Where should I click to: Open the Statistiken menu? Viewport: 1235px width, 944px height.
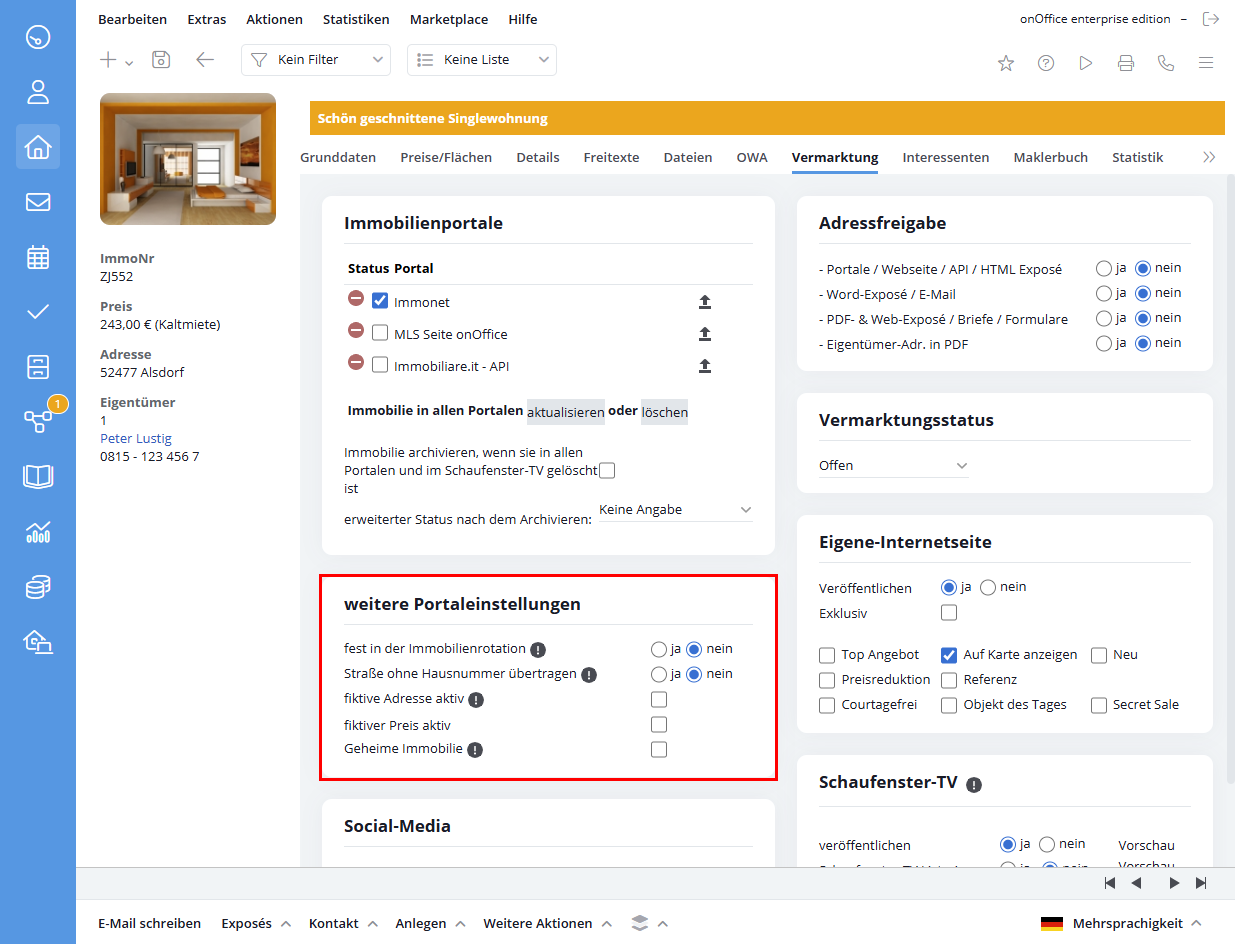tap(356, 19)
